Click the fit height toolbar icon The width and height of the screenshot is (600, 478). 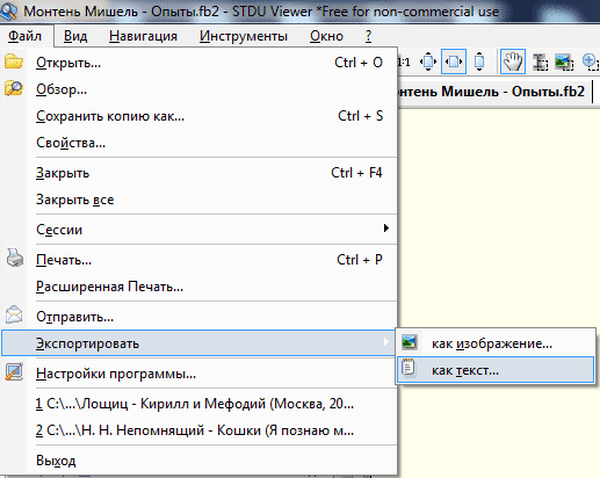click(478, 62)
